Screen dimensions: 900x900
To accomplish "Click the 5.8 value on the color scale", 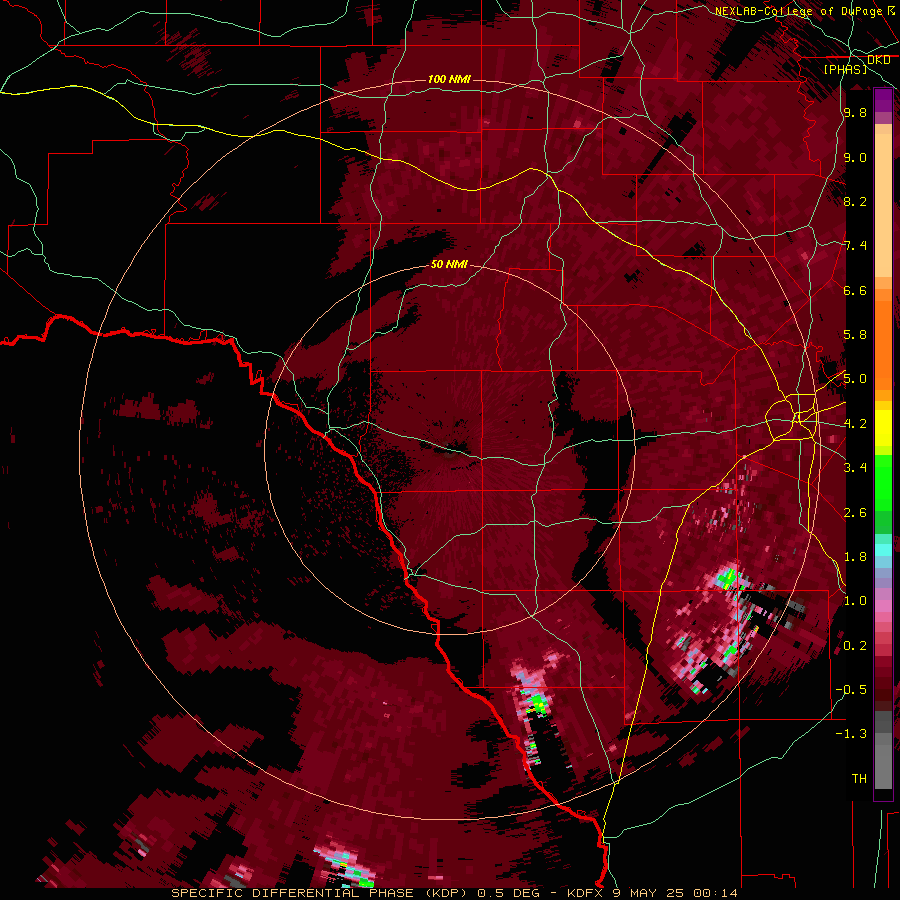I will coord(855,335).
